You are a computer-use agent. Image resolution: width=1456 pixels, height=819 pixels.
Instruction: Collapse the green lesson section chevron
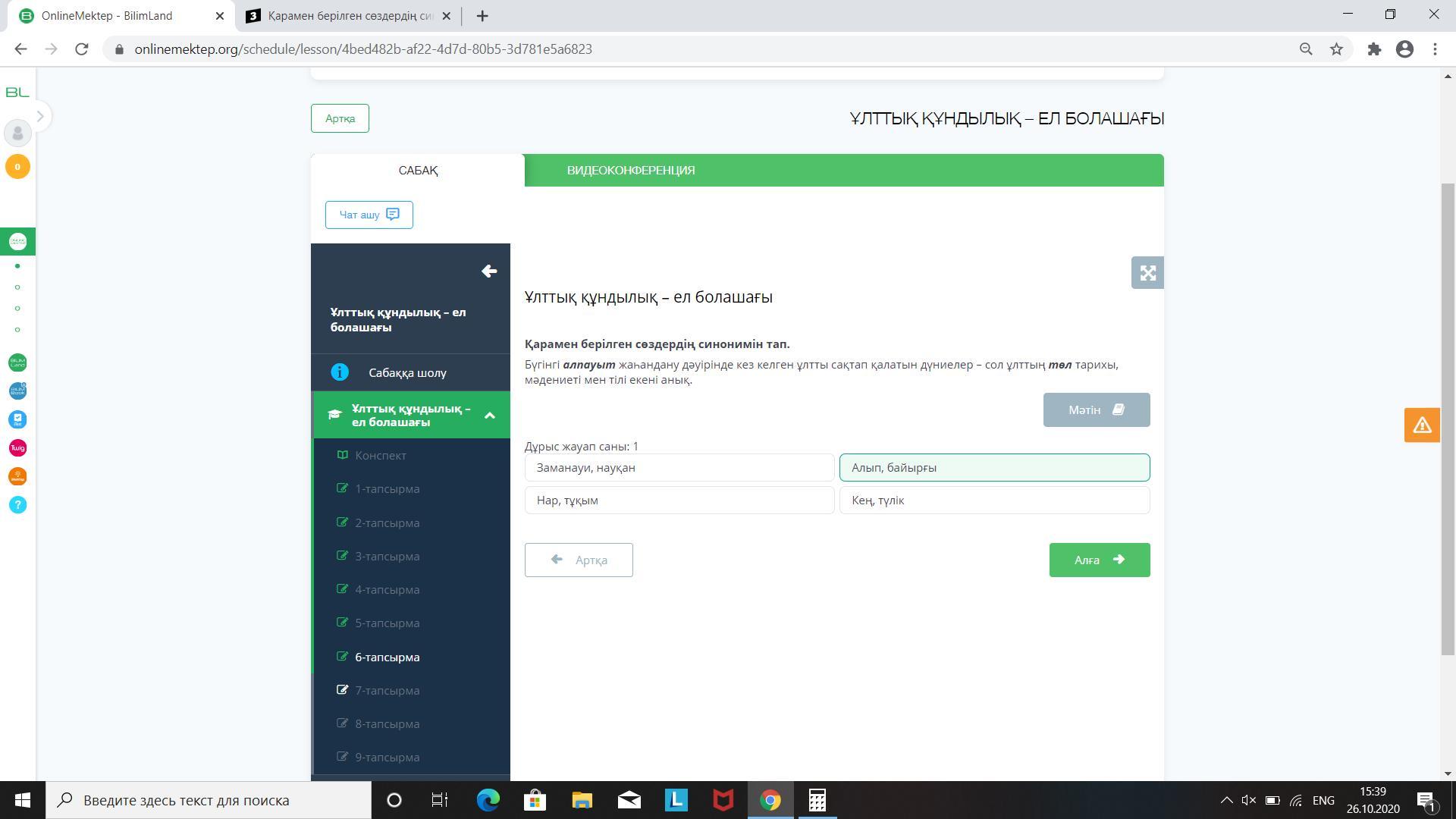pos(490,416)
